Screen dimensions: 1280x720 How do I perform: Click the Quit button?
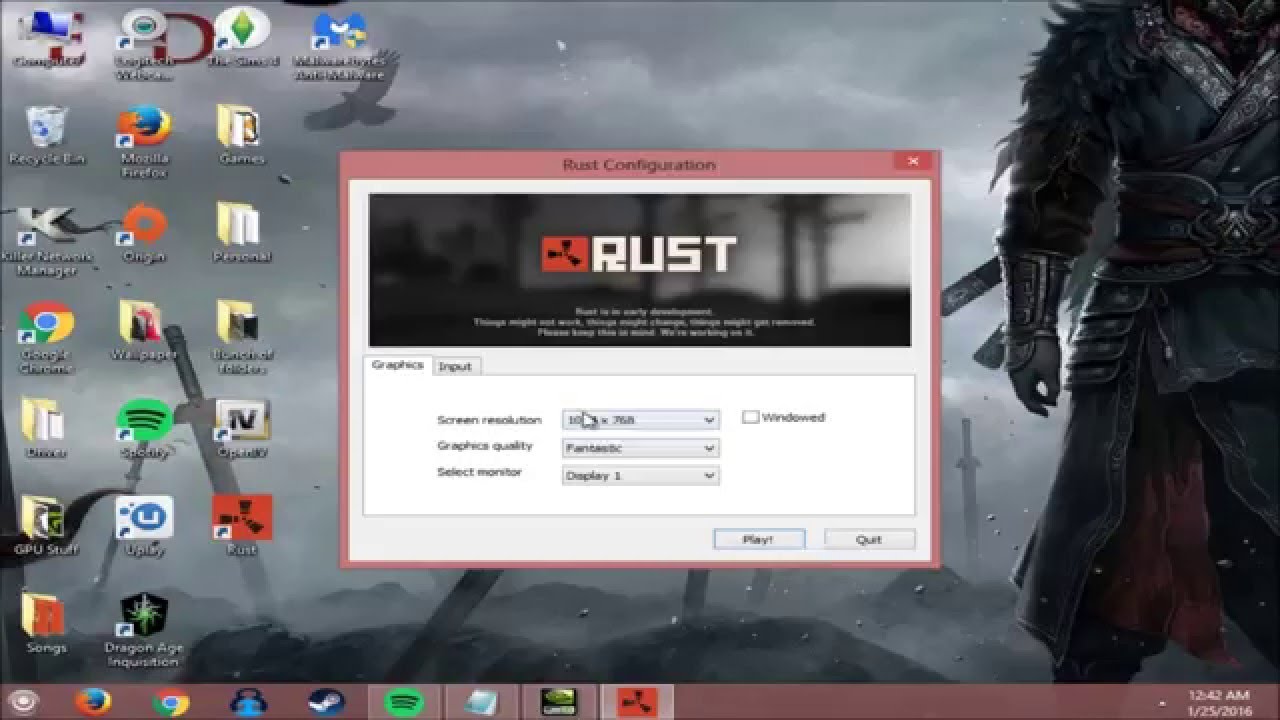[869, 539]
